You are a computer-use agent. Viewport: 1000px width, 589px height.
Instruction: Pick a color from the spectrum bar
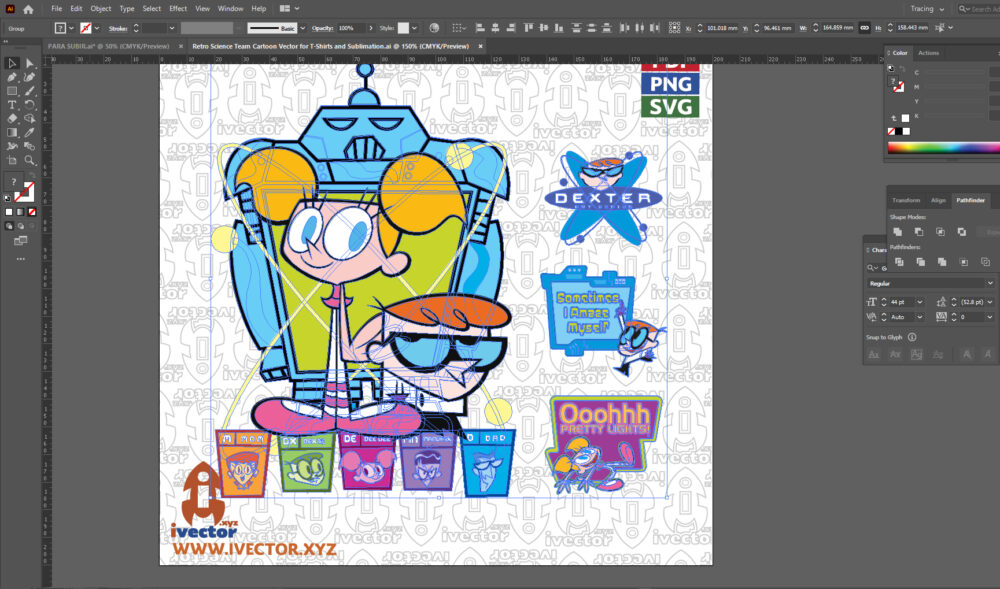pyautogui.click(x=944, y=148)
